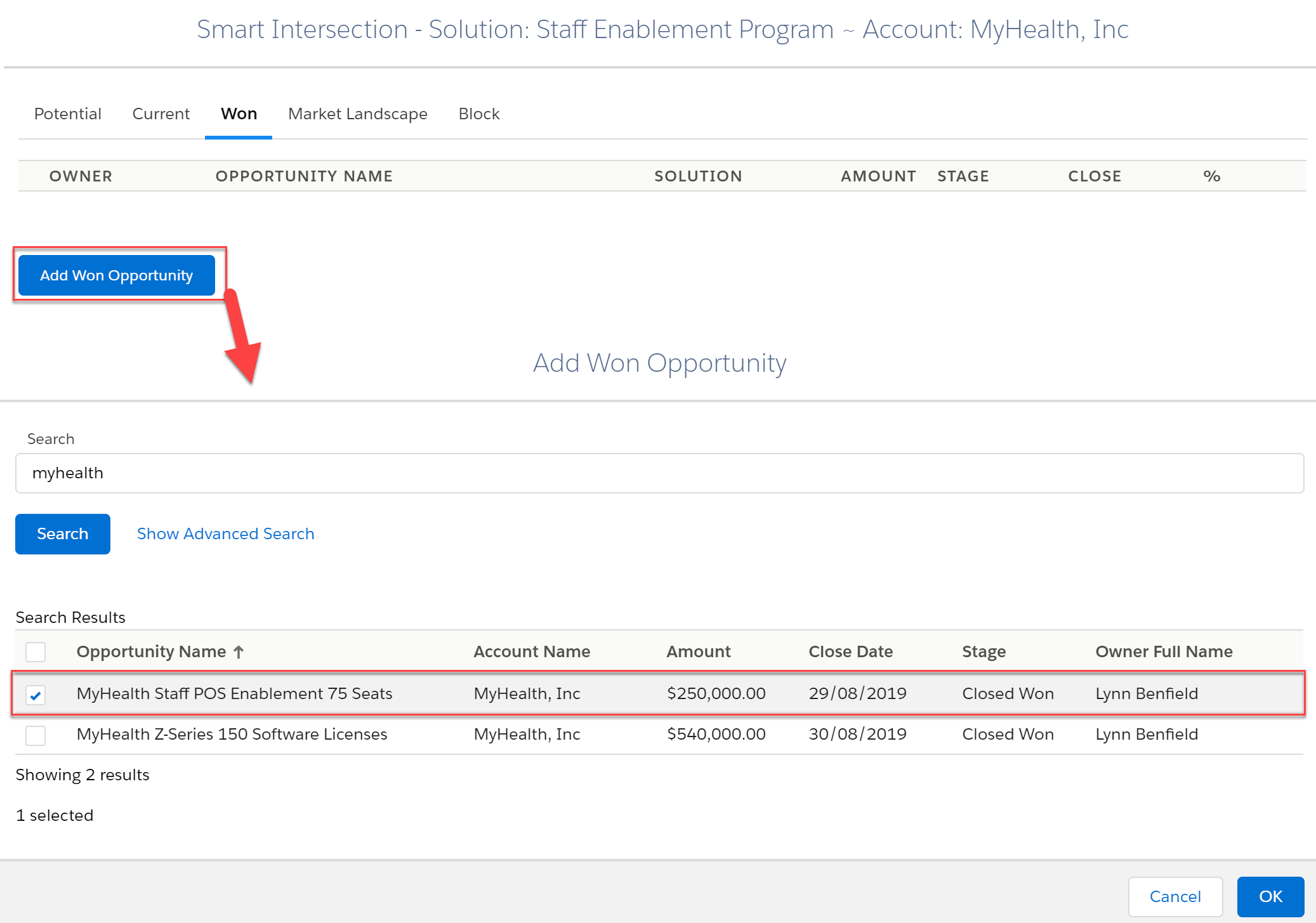Sort results by Close Date column
Image resolution: width=1316 pixels, height=923 pixels.
point(850,651)
